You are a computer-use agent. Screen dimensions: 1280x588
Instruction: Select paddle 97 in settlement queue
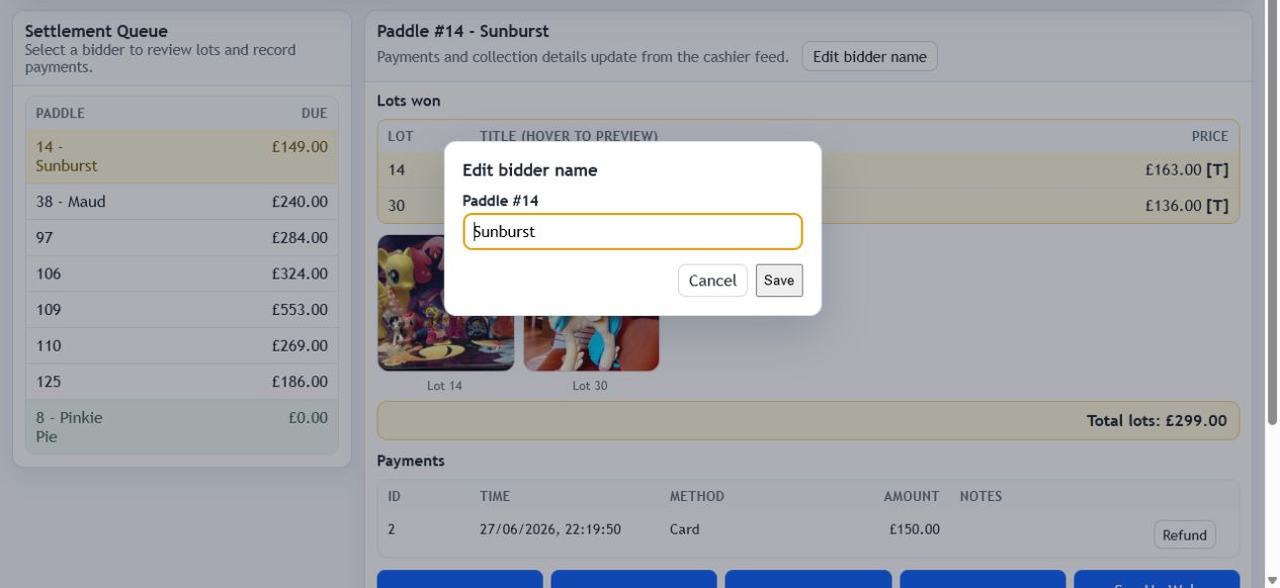(182, 238)
